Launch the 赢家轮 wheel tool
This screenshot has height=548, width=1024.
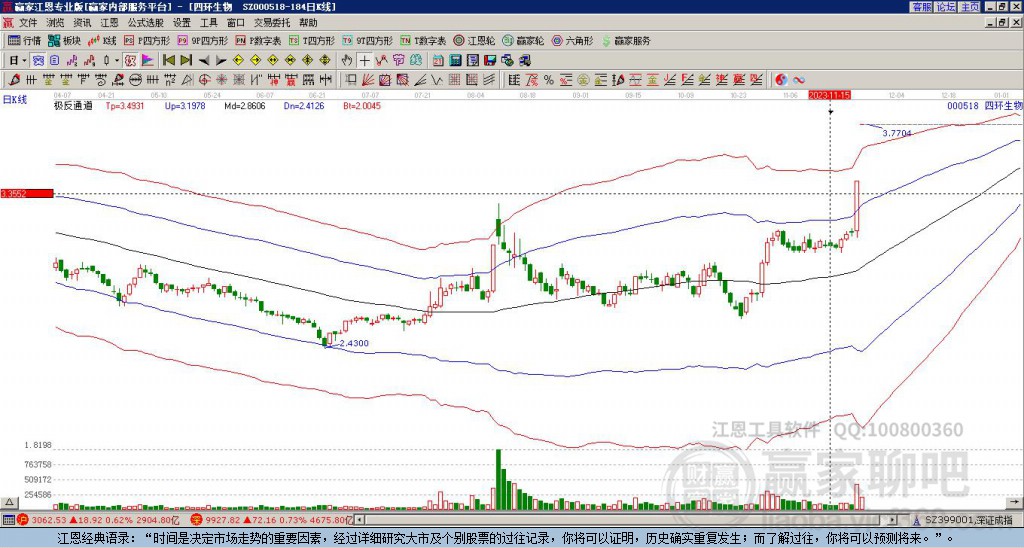523,40
